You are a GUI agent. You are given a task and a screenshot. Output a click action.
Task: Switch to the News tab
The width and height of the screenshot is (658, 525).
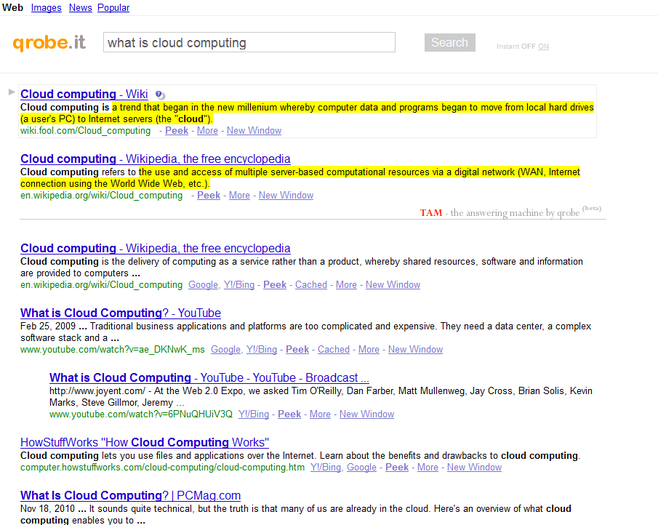[x=81, y=8]
